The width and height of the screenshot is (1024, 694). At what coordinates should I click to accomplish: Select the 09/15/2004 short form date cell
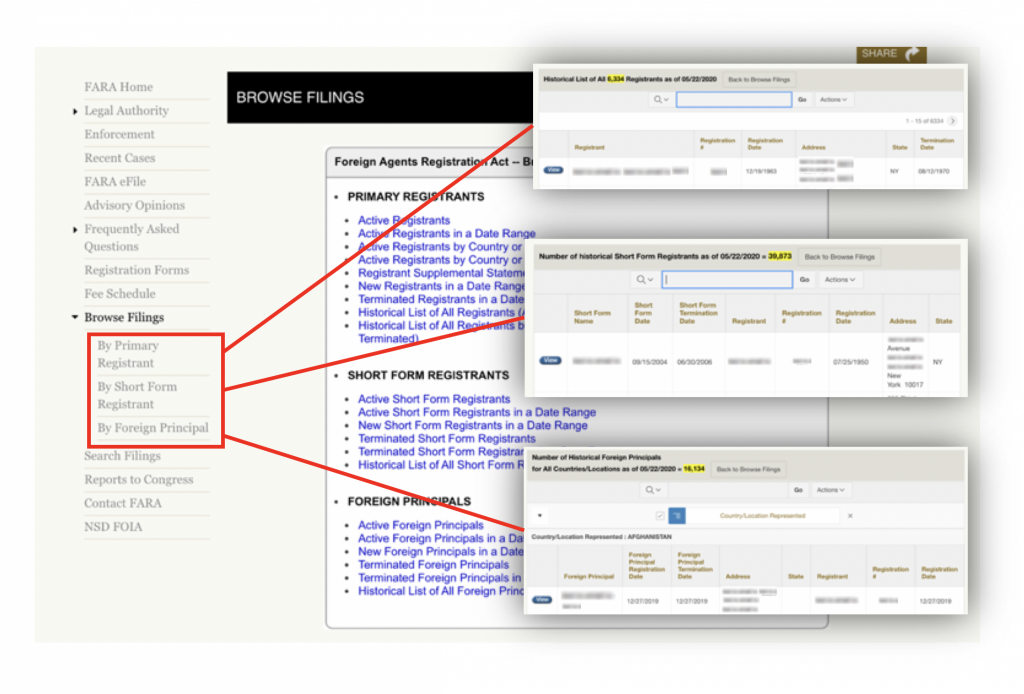pos(649,362)
